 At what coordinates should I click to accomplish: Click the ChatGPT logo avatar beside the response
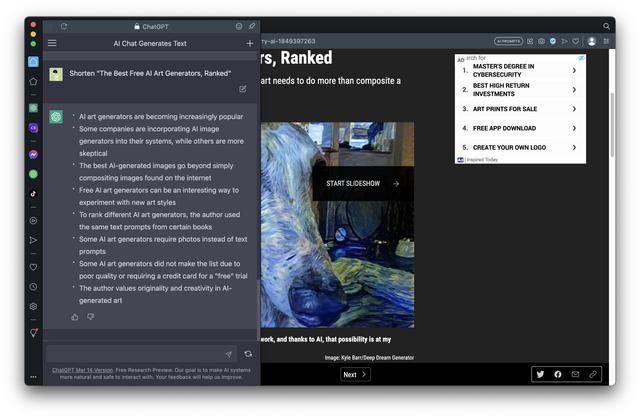coord(56,117)
